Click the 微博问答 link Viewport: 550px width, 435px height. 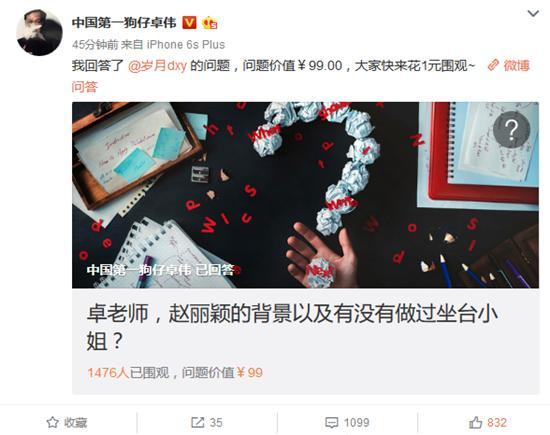click(x=301, y=76)
